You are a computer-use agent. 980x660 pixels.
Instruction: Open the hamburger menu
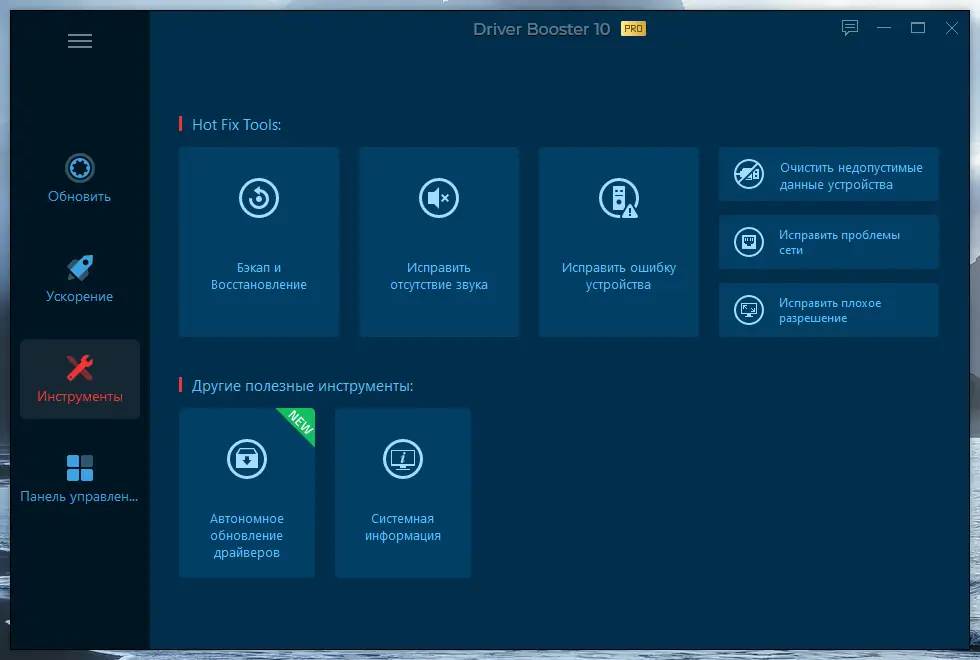80,41
